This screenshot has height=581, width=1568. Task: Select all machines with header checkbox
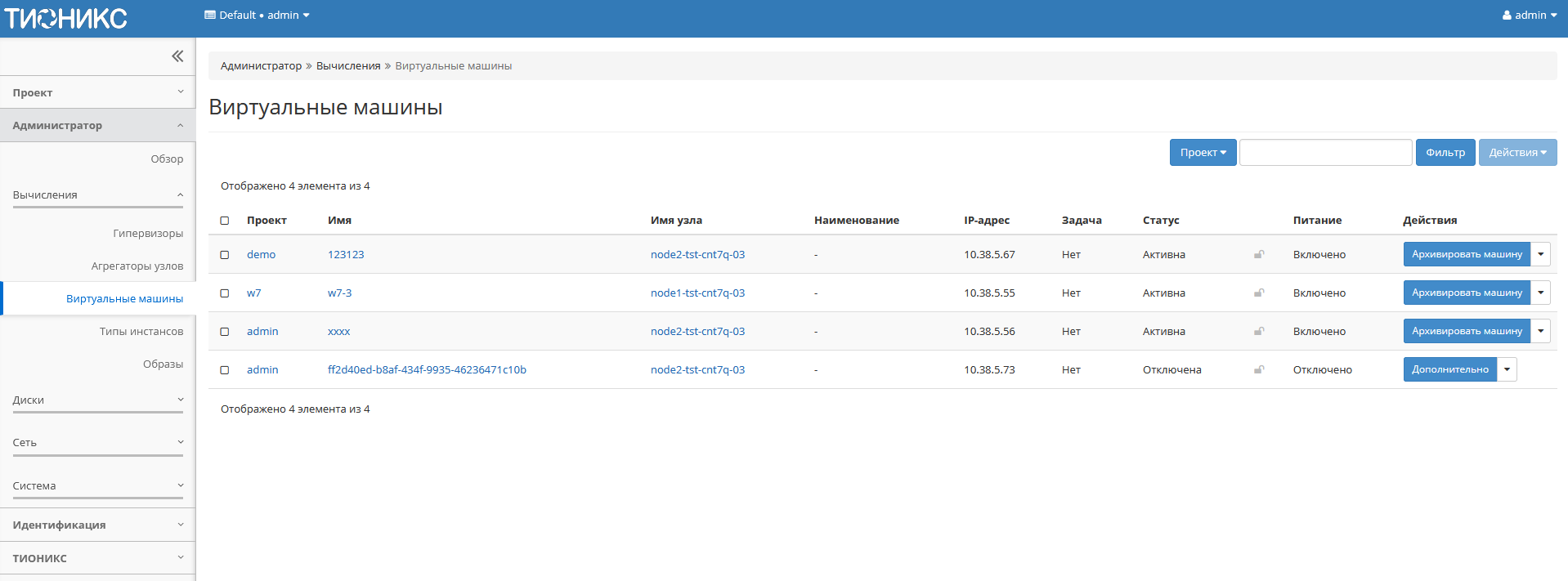225,221
